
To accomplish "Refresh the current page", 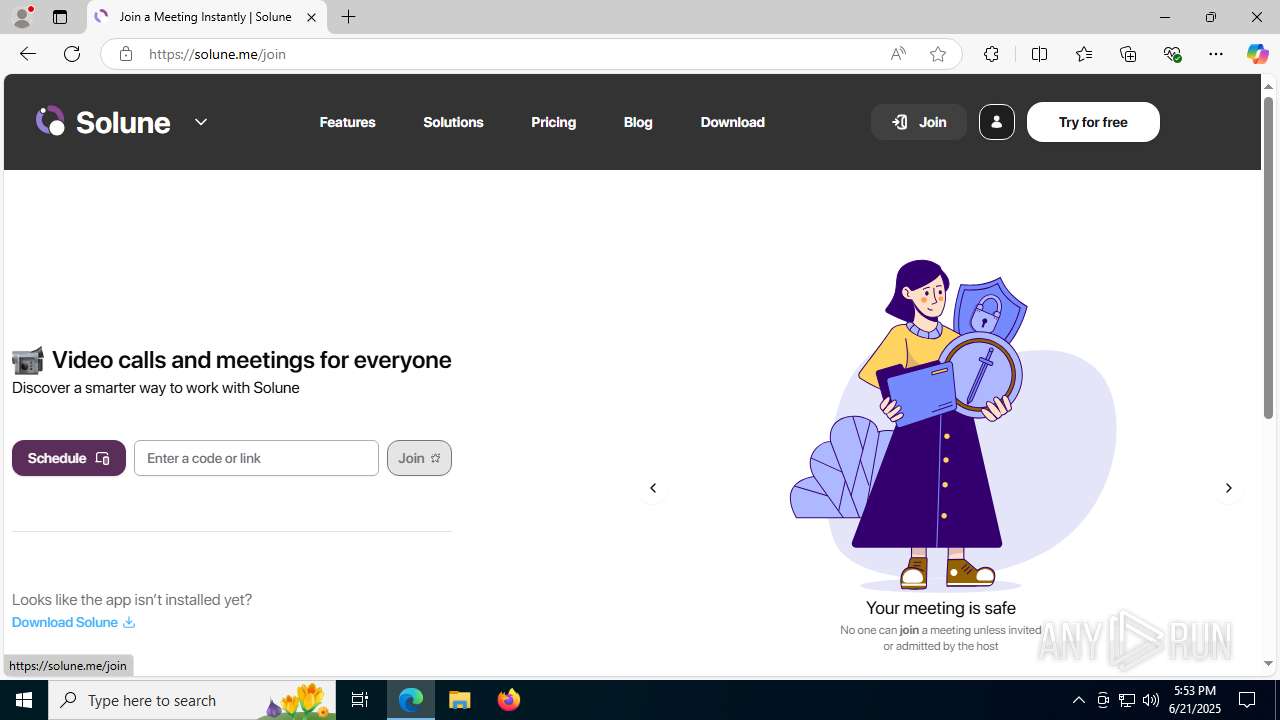I will (x=72, y=54).
